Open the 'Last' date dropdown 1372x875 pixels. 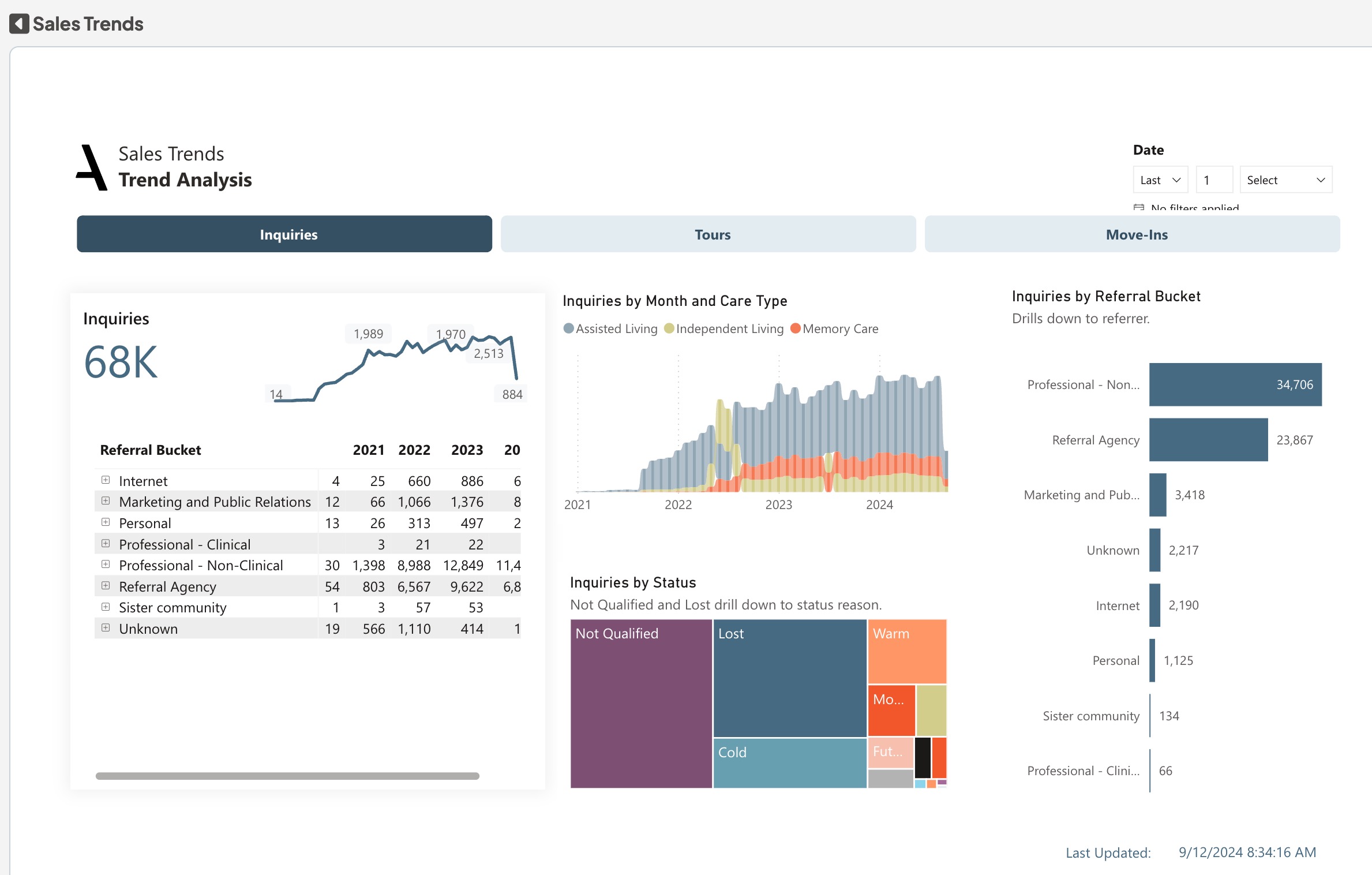pos(1160,180)
